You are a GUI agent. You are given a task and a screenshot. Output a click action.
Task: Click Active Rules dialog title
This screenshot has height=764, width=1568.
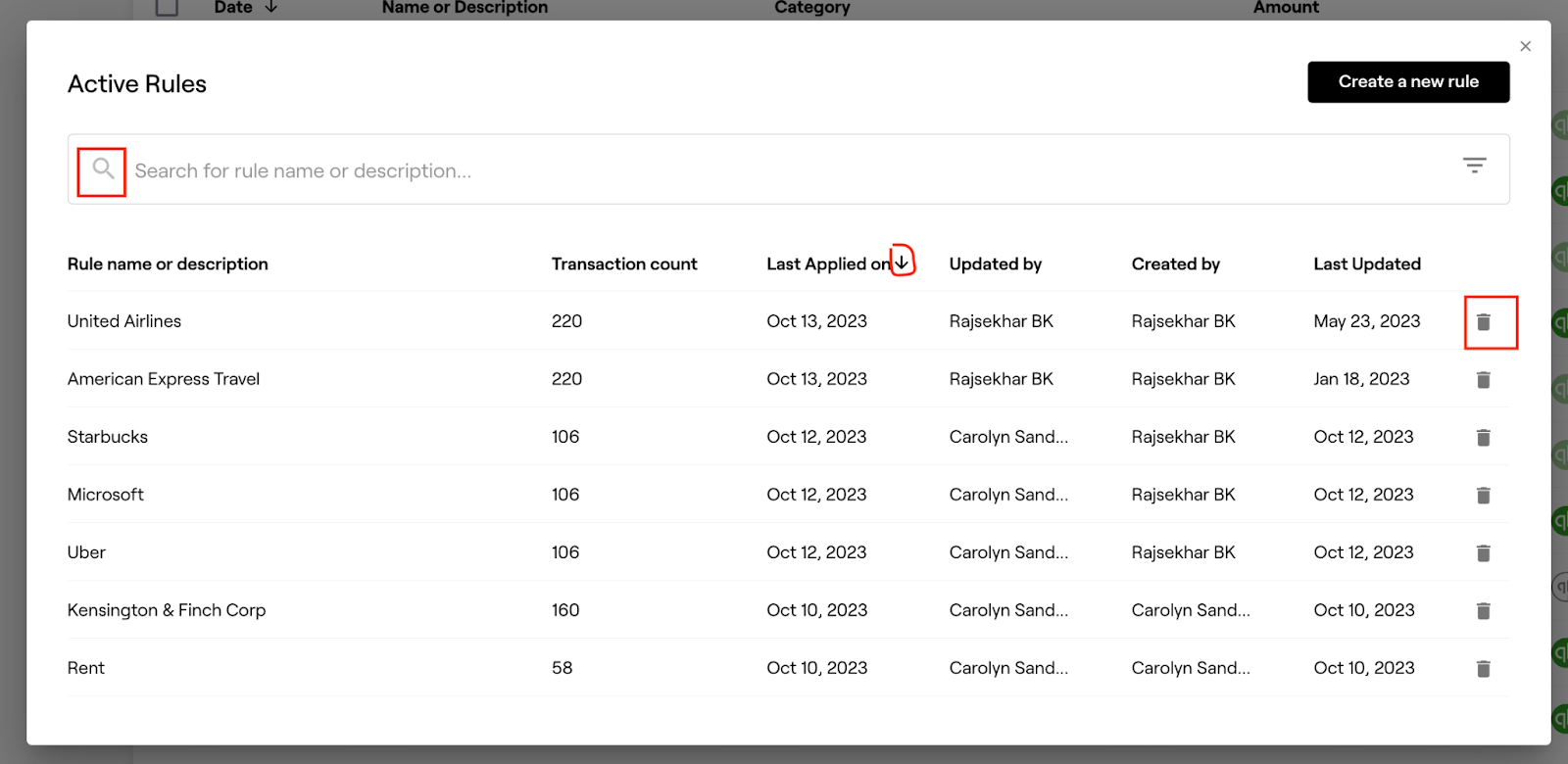pyautogui.click(x=137, y=84)
